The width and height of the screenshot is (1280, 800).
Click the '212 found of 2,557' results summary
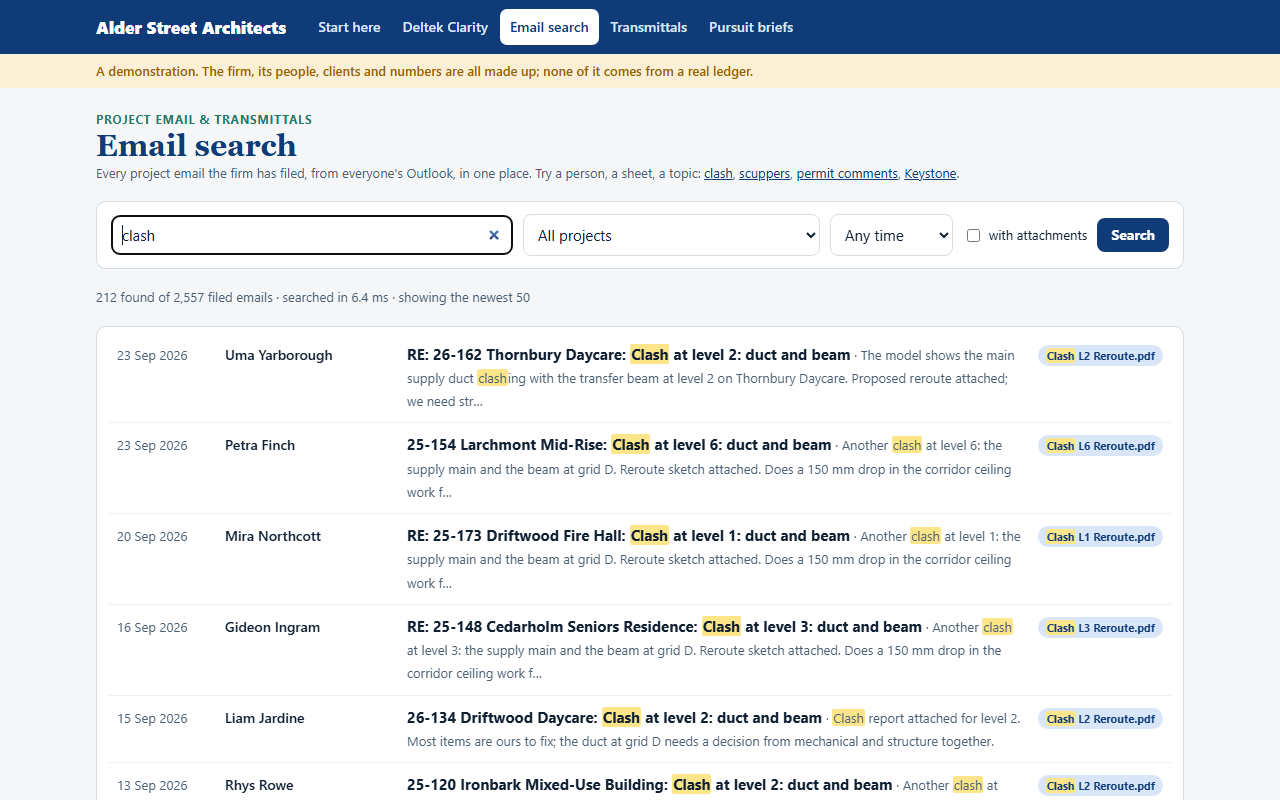point(313,297)
